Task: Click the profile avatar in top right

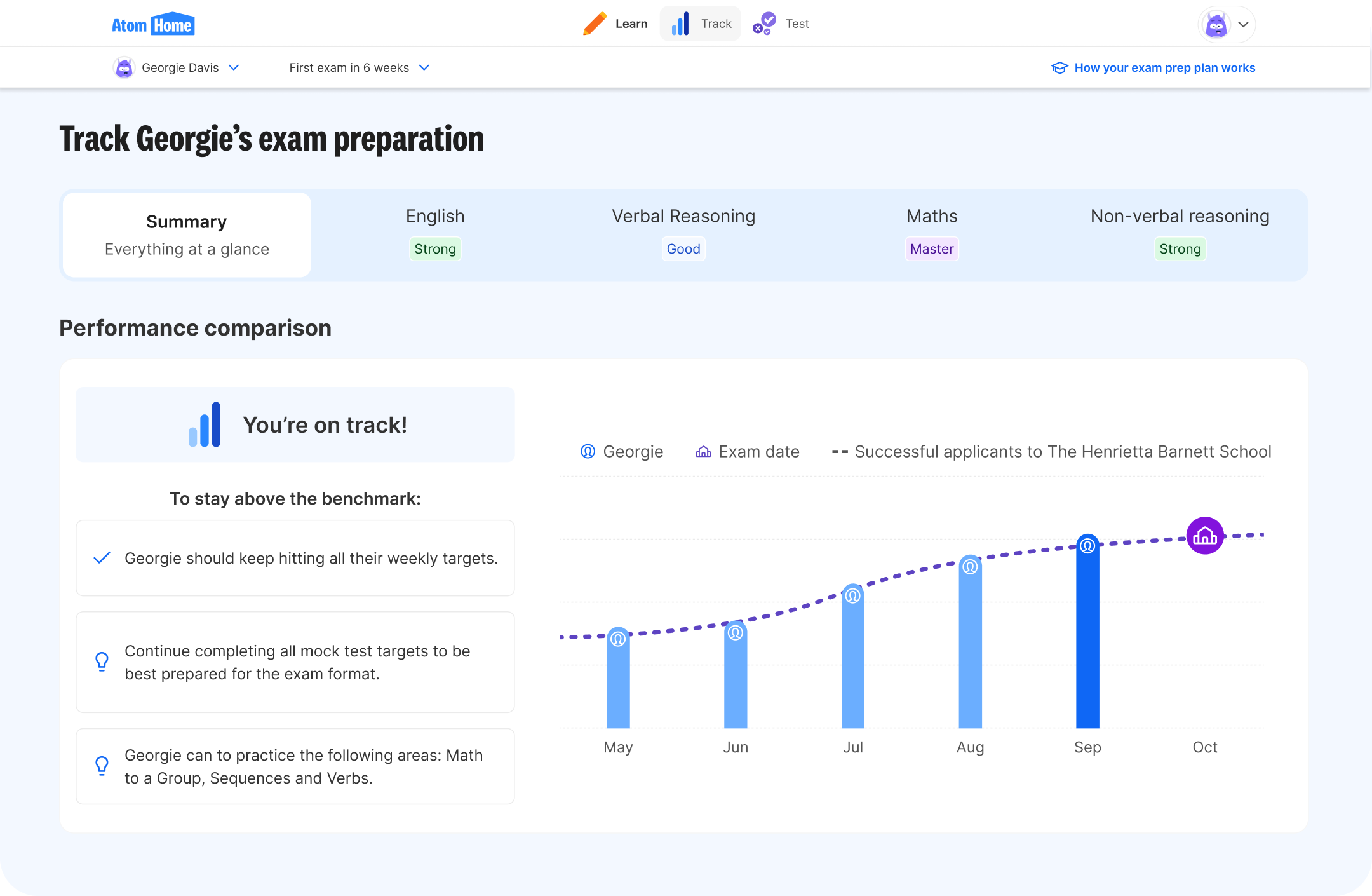Action: point(1216,25)
